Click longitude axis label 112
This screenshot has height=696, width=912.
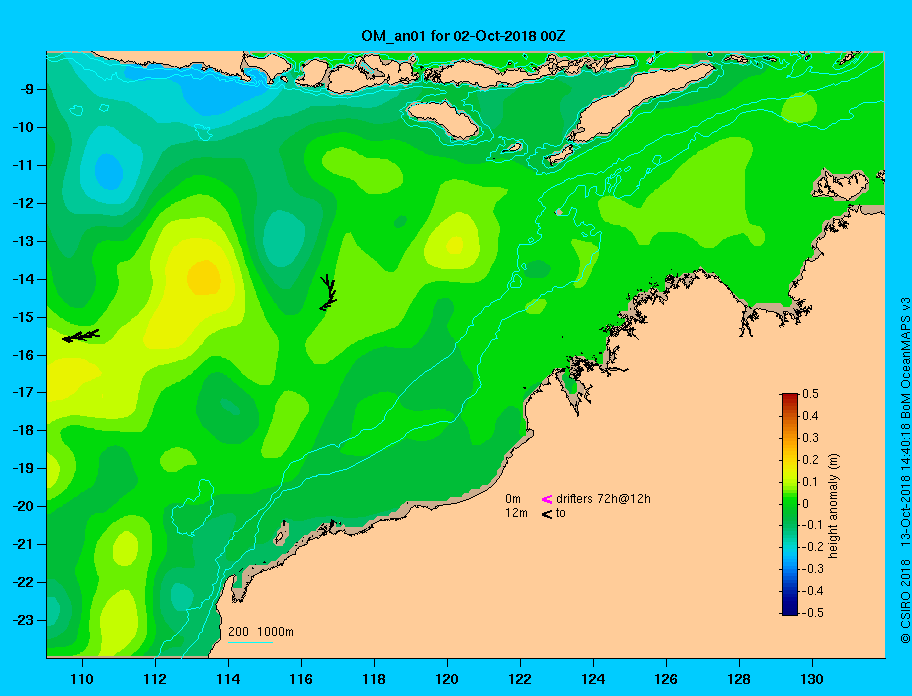(155, 679)
